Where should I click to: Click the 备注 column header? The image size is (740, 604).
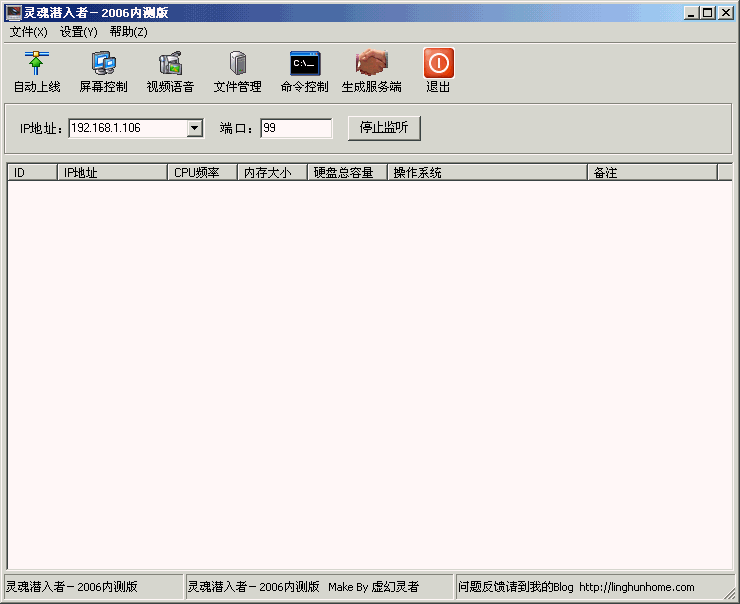pyautogui.click(x=652, y=173)
